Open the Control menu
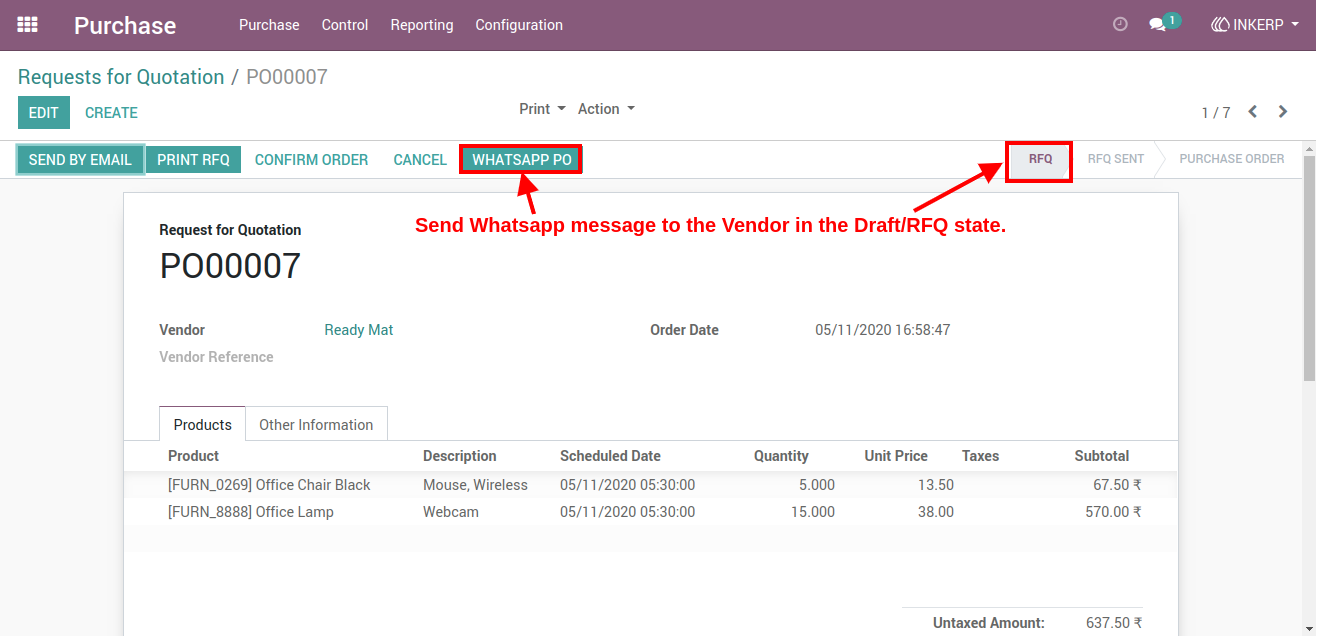 [x=345, y=25]
